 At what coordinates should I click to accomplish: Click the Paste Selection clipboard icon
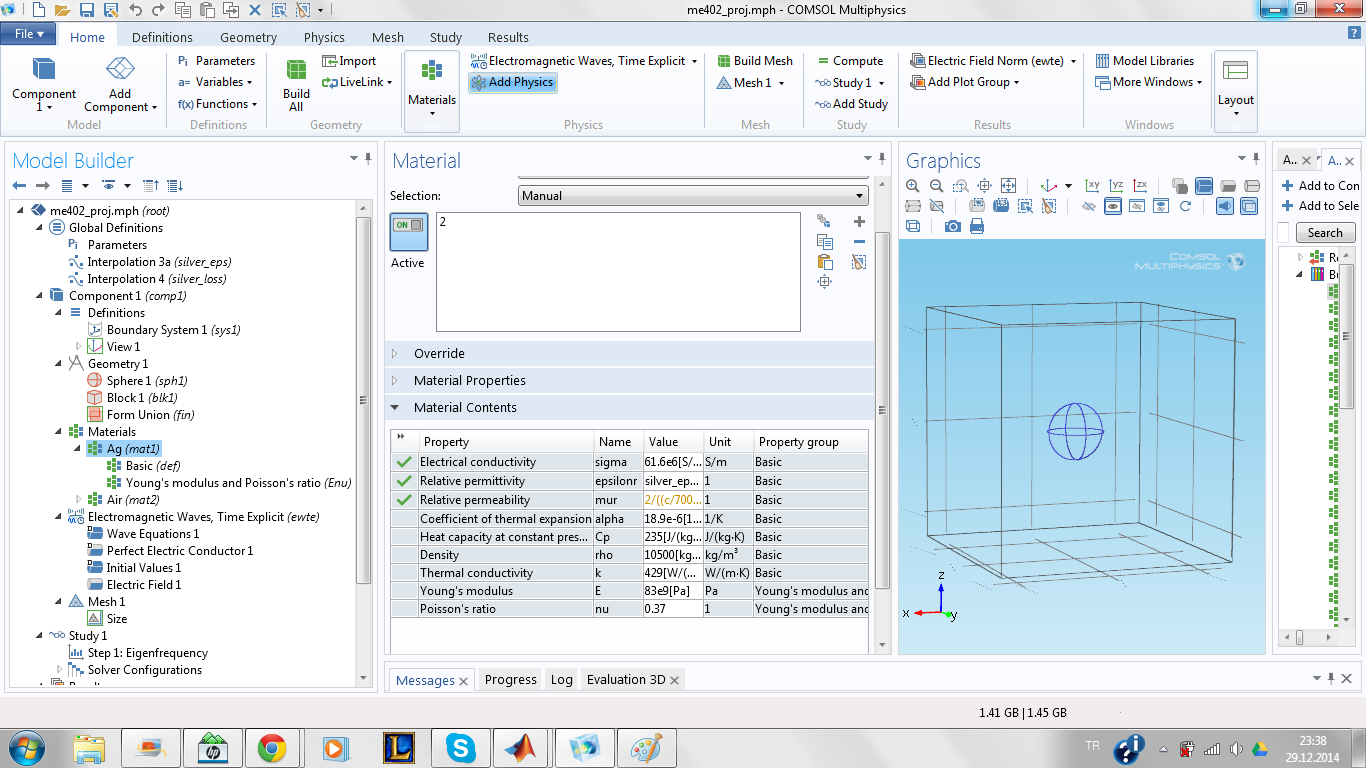[825, 262]
